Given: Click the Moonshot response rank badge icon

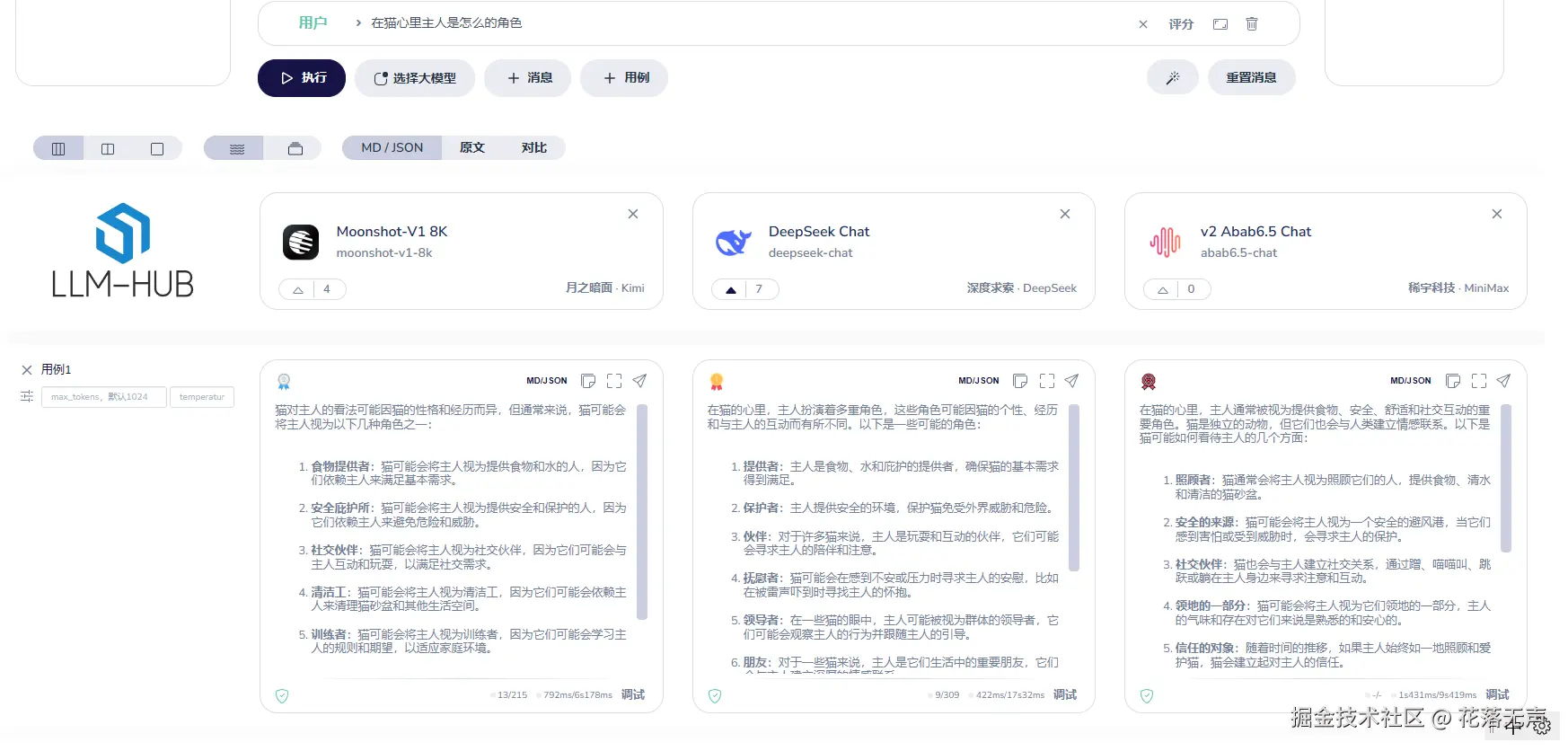Looking at the screenshot, I should click(x=284, y=382).
